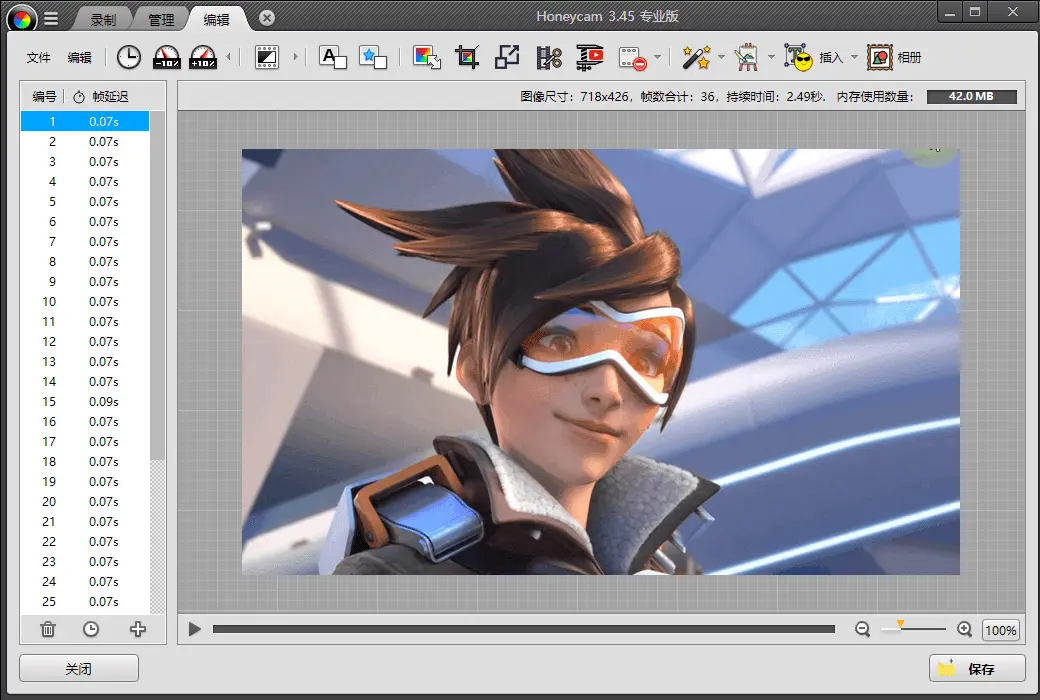Add text with the A tool
This screenshot has height=700, width=1040.
[333, 57]
